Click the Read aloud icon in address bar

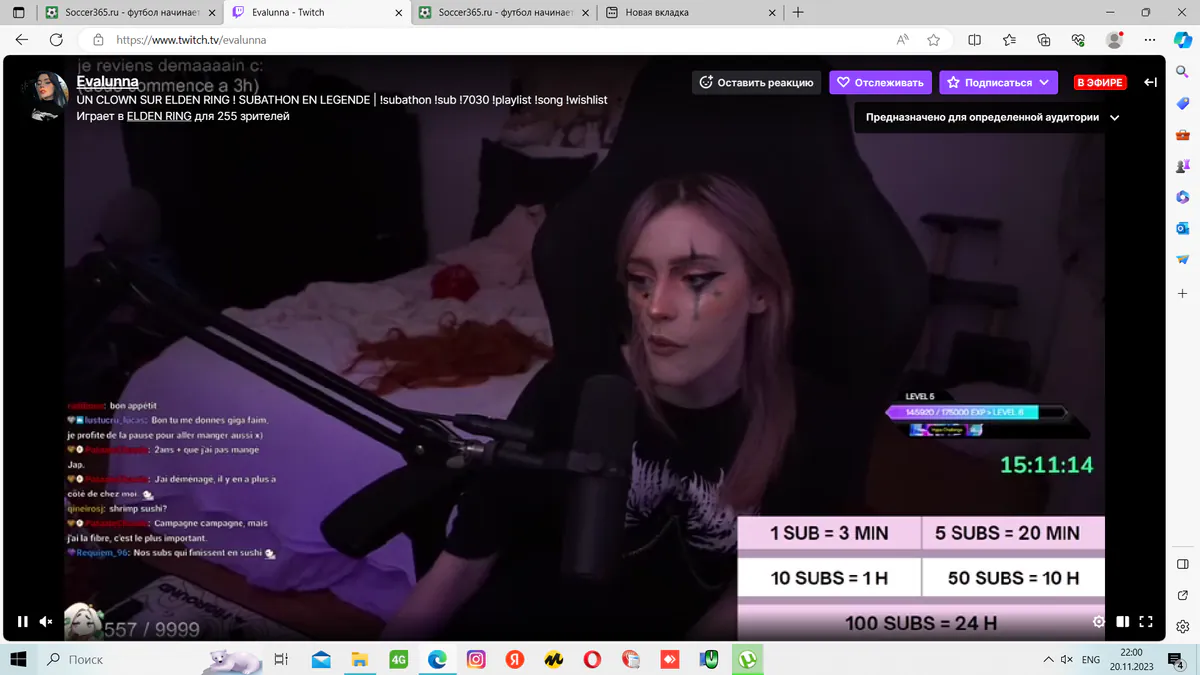click(x=903, y=40)
